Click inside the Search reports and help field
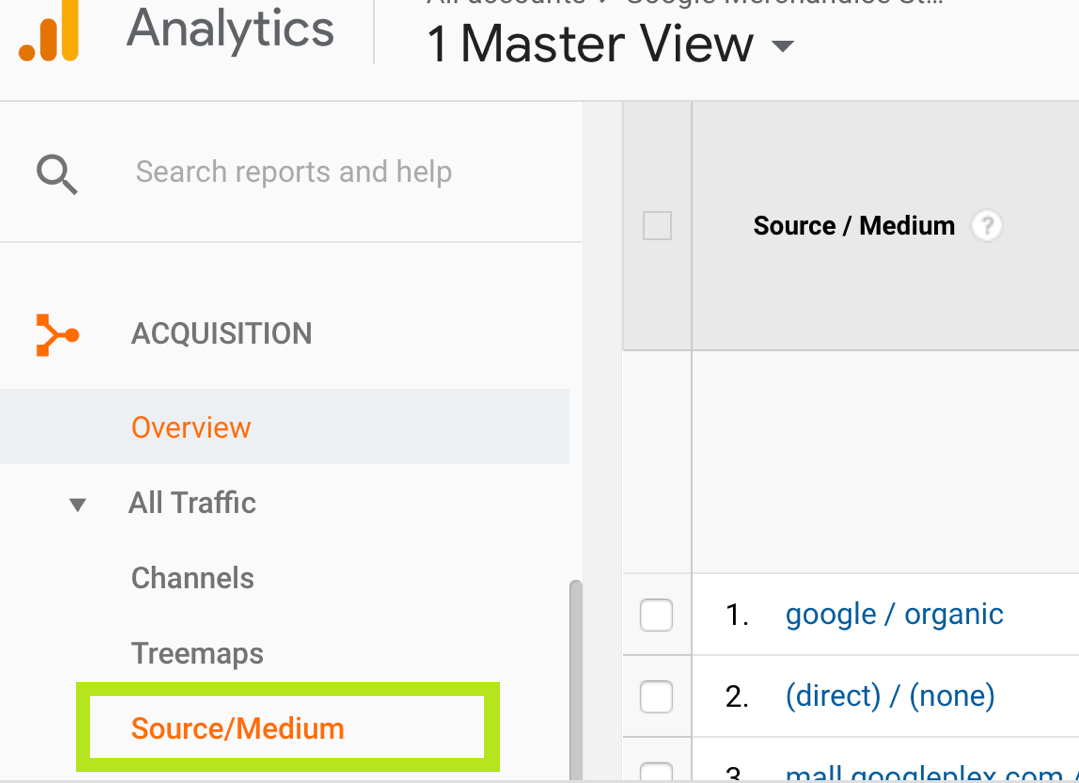 click(293, 172)
